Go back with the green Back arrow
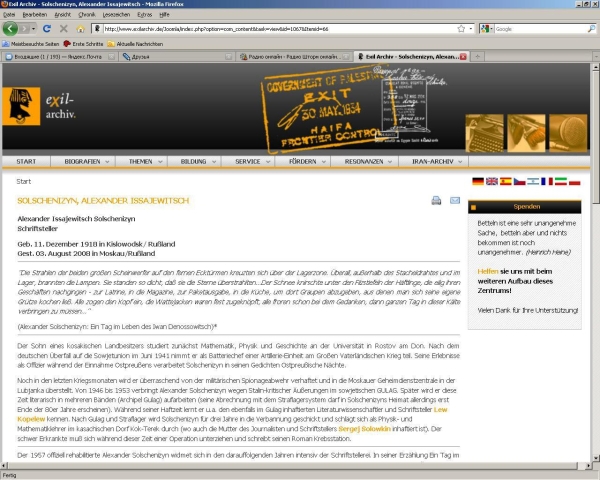The width and height of the screenshot is (600, 480). click(10, 28)
